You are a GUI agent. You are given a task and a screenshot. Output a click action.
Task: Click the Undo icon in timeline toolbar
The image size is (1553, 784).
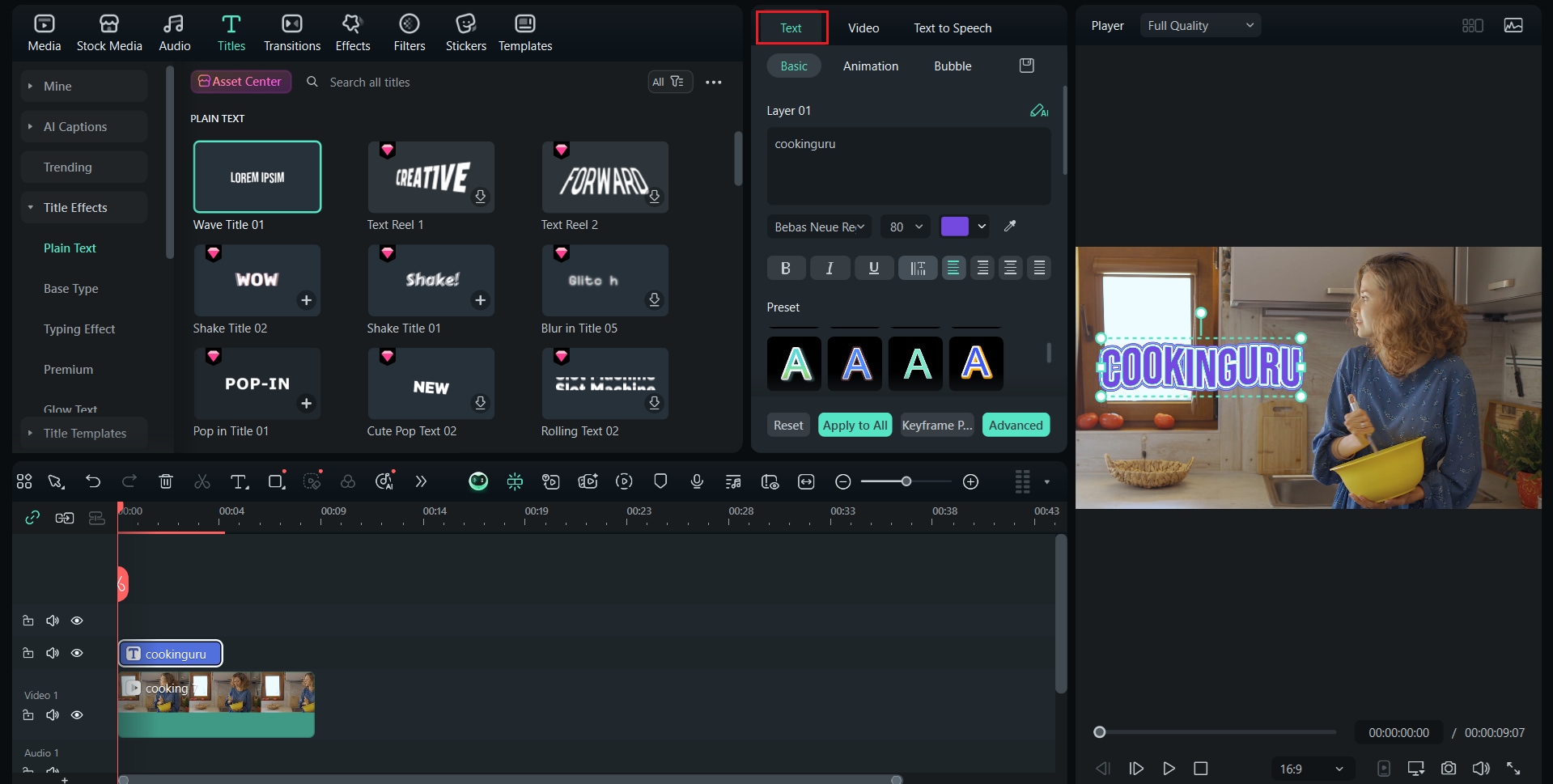[93, 481]
